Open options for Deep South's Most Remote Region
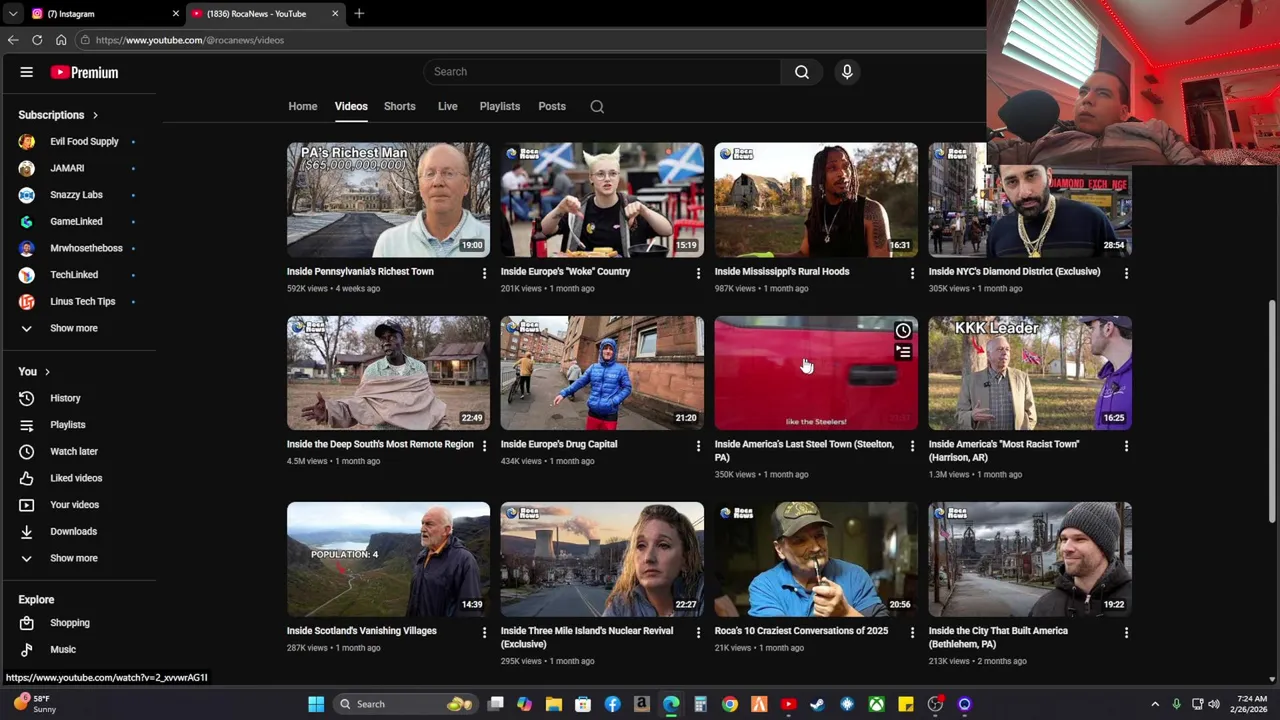Viewport: 1280px width, 720px height. [484, 446]
